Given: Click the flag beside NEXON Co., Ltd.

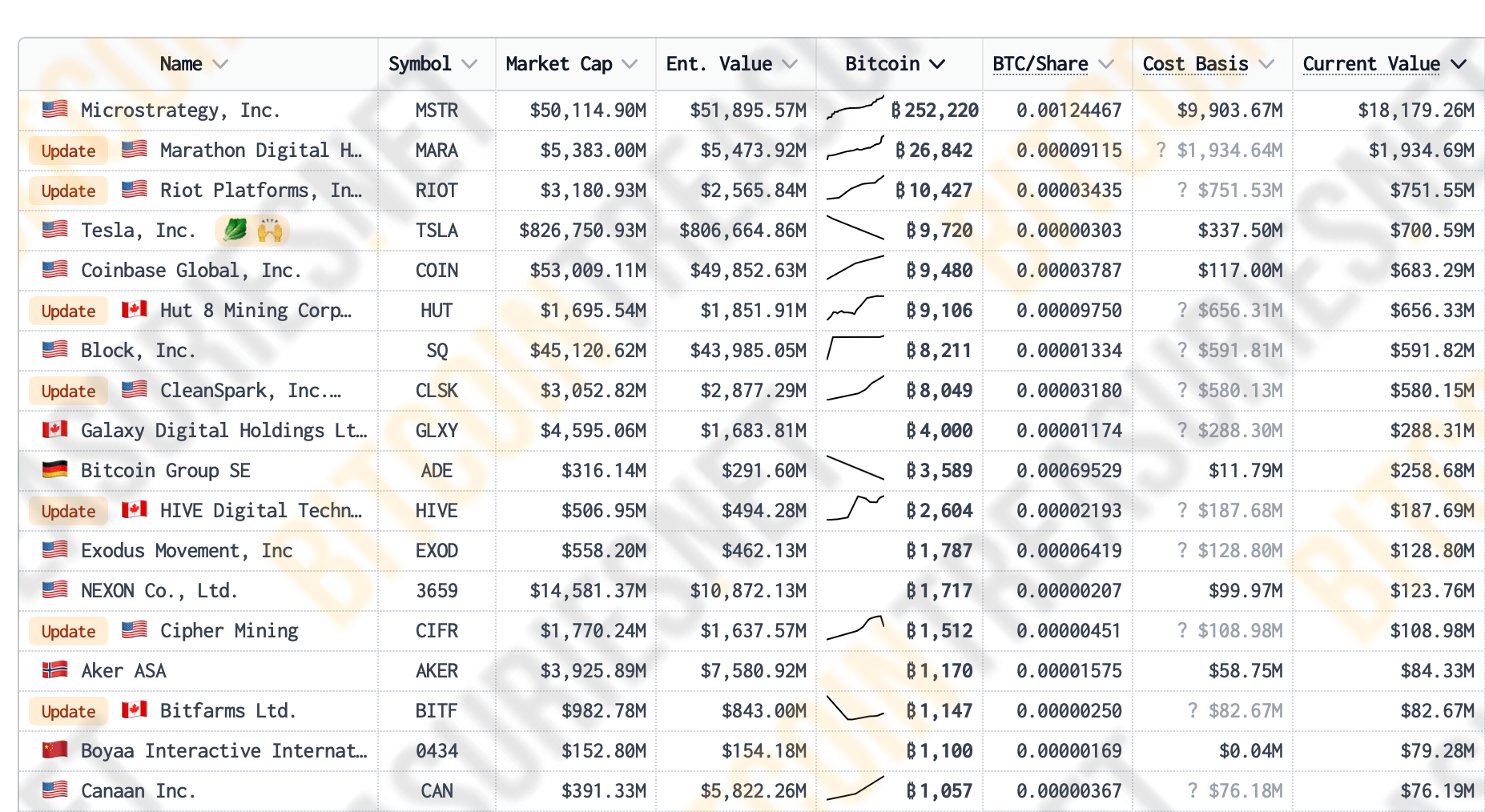Looking at the screenshot, I should [54, 589].
